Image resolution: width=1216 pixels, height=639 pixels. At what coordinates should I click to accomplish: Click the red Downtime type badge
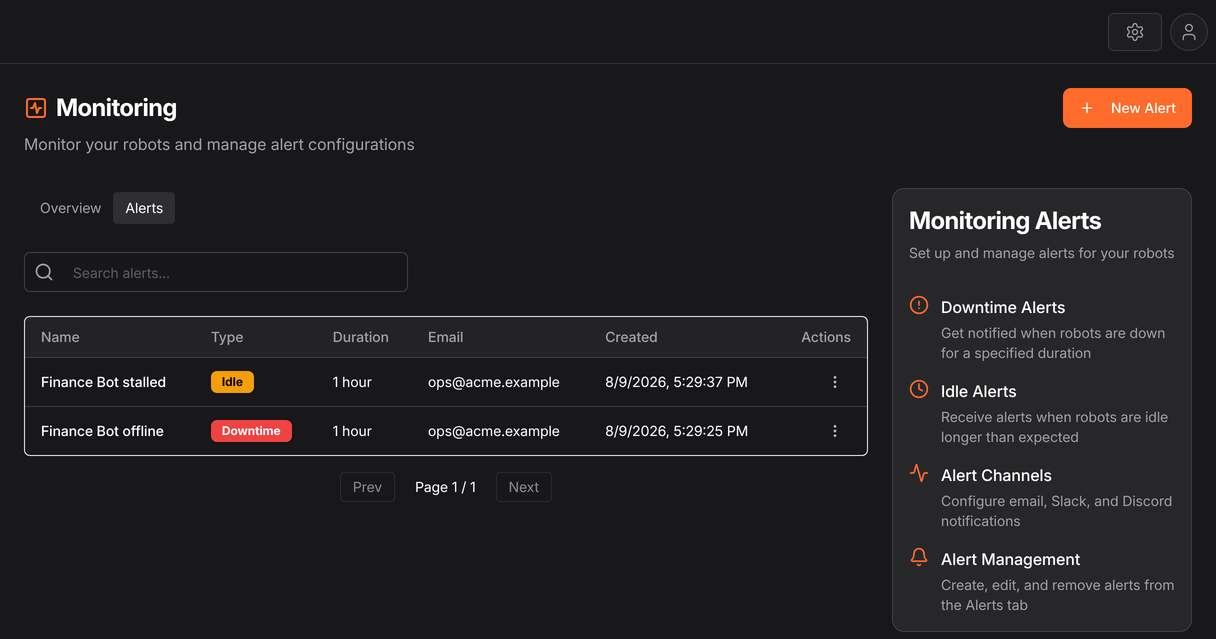(x=251, y=430)
